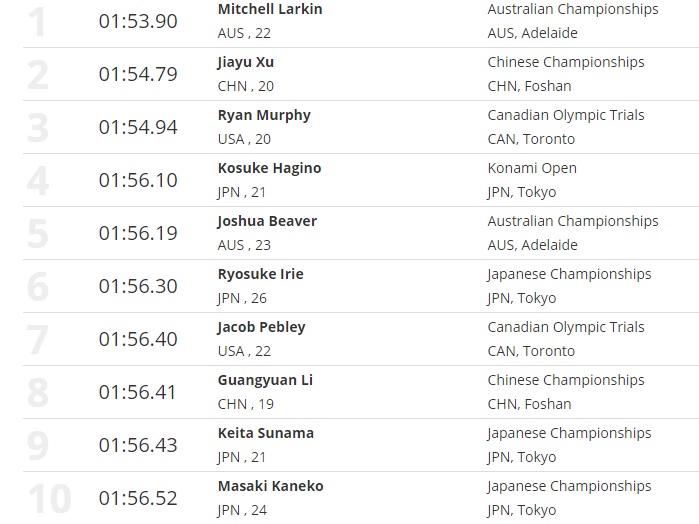
Task: Click on Joshua Beaver's name
Action: [267, 221]
